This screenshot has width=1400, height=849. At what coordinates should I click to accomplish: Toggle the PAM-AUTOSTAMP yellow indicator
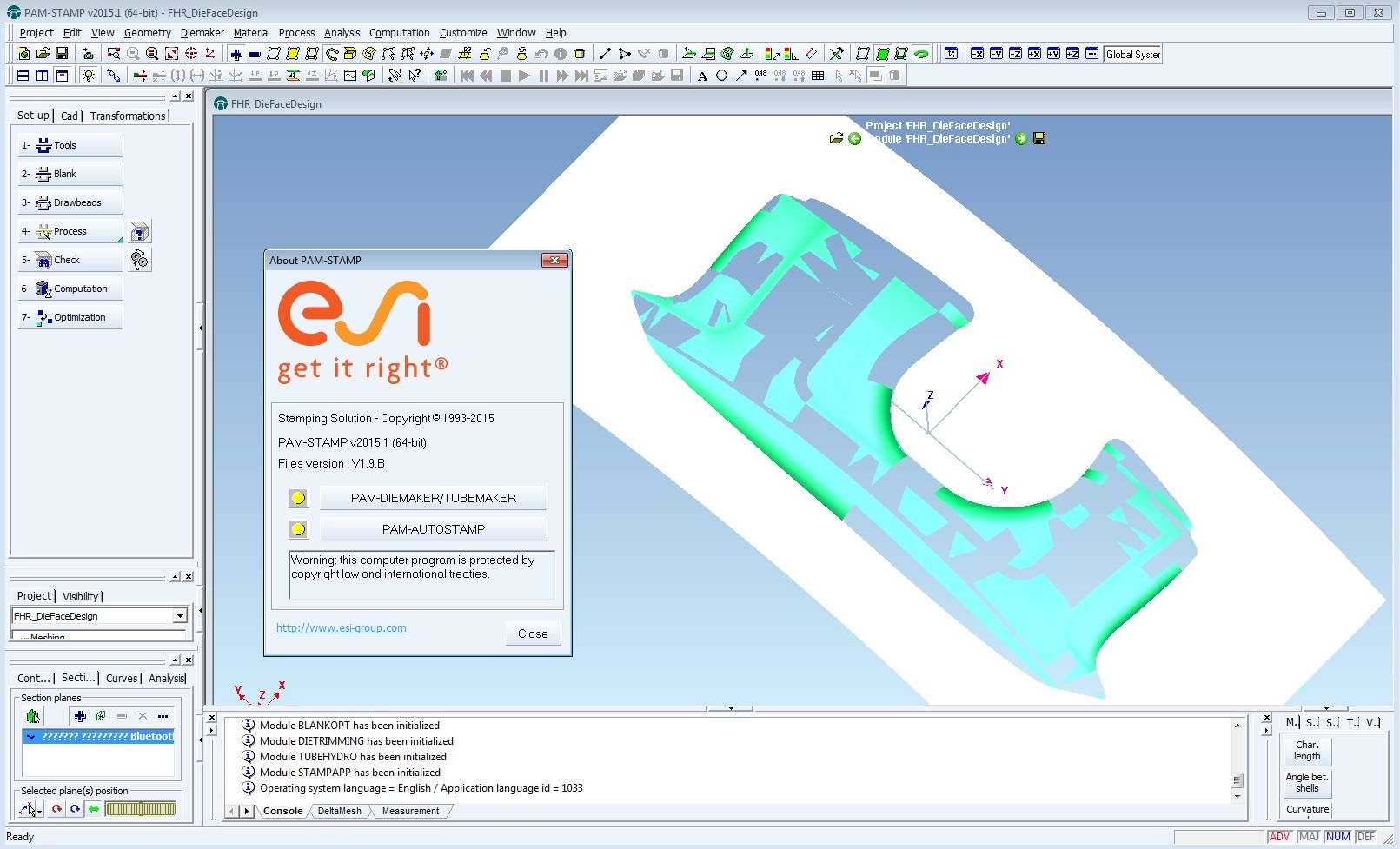coord(298,529)
